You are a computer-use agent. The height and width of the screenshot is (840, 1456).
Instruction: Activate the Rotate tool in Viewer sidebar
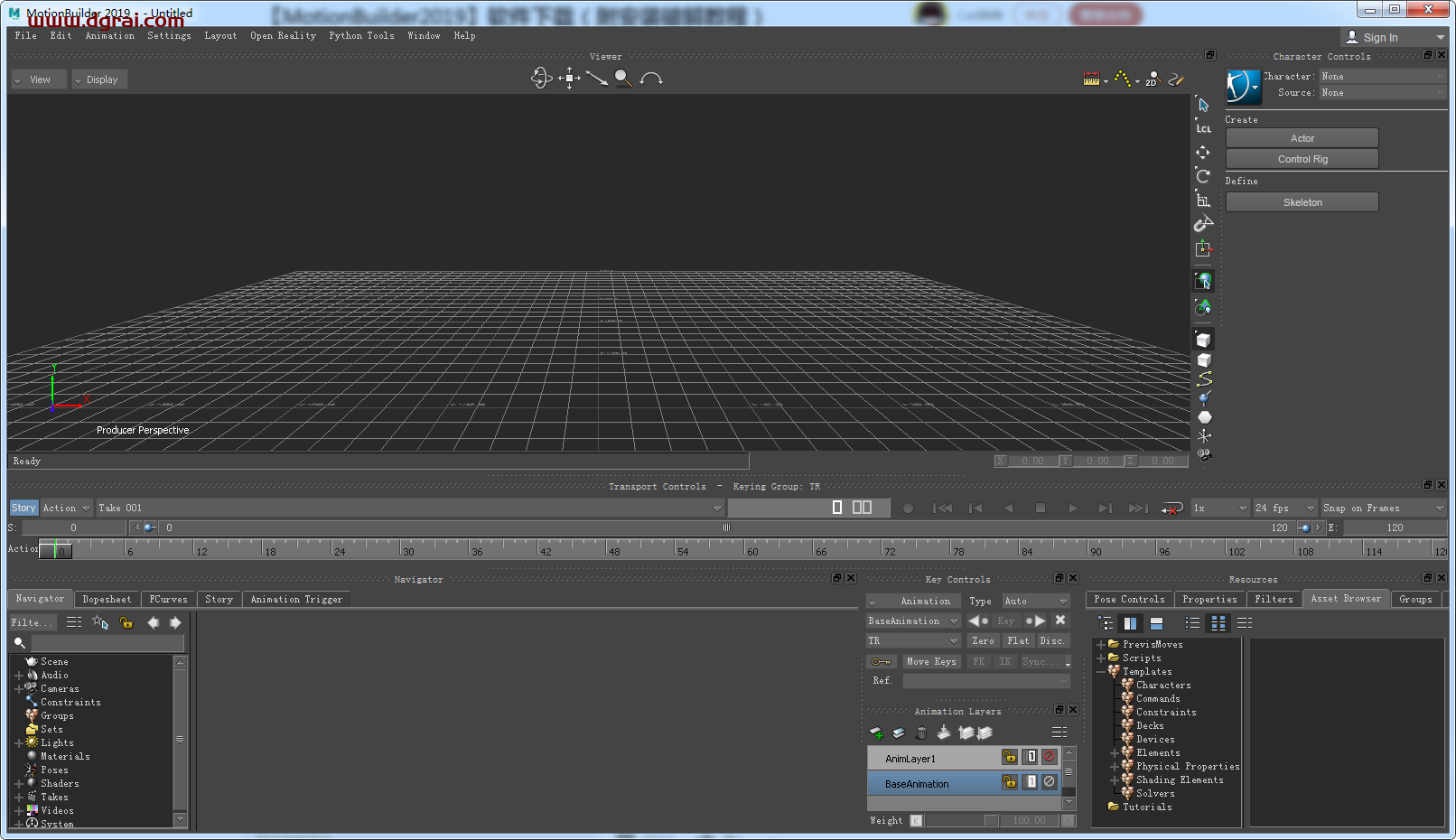1203,176
